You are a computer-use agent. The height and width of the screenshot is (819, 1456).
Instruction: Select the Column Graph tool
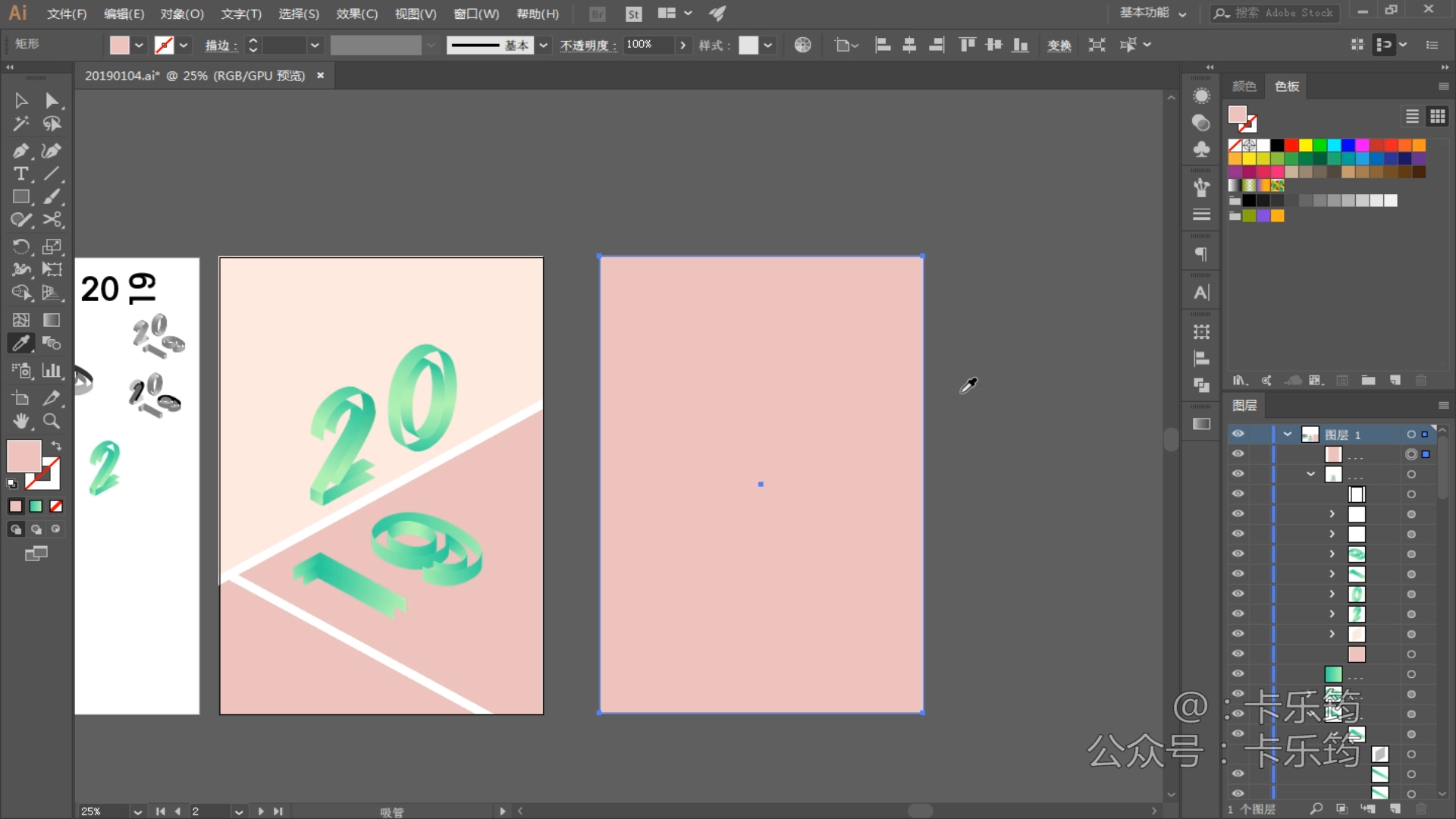pos(52,370)
